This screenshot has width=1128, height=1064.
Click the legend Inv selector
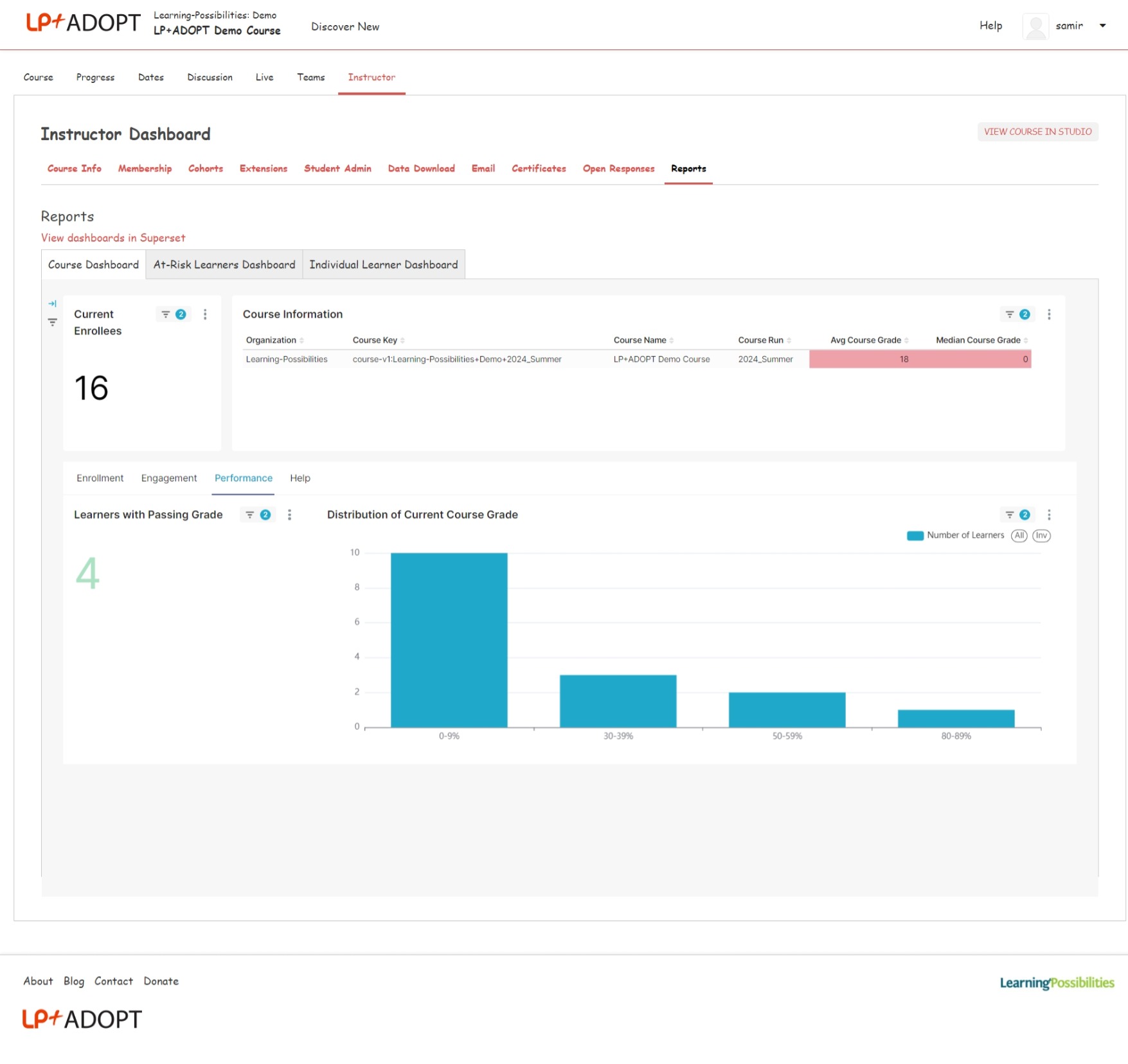click(1041, 536)
